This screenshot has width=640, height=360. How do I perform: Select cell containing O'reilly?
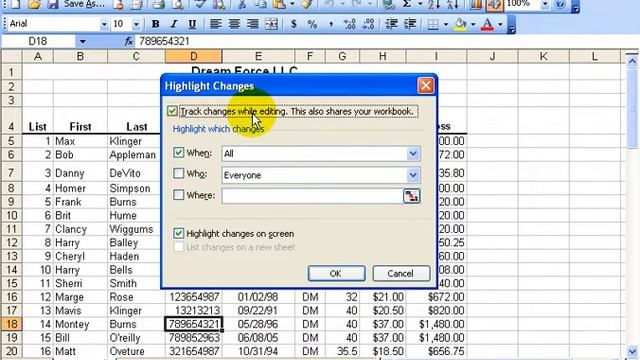(x=136, y=338)
